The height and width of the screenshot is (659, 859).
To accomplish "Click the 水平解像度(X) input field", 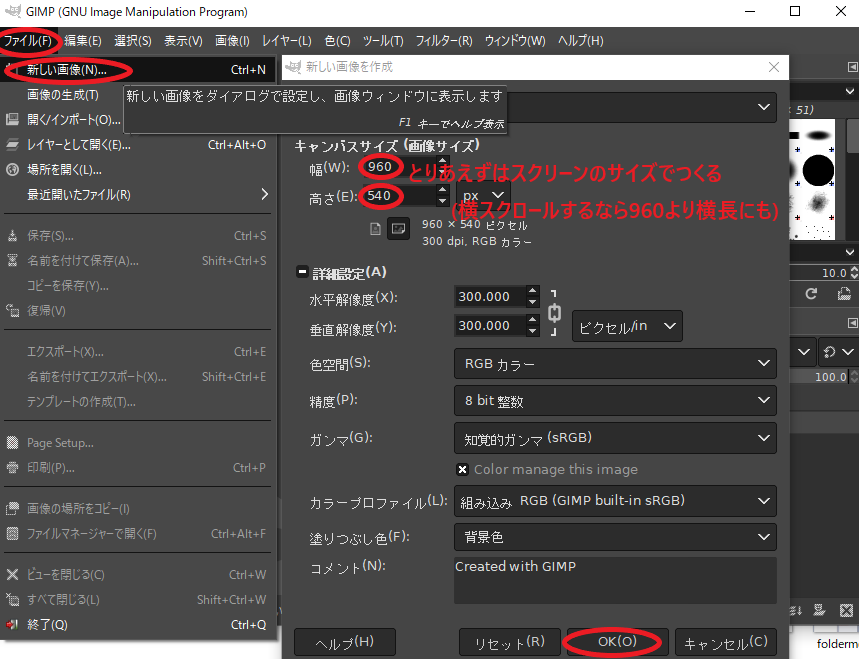I will tap(490, 297).
